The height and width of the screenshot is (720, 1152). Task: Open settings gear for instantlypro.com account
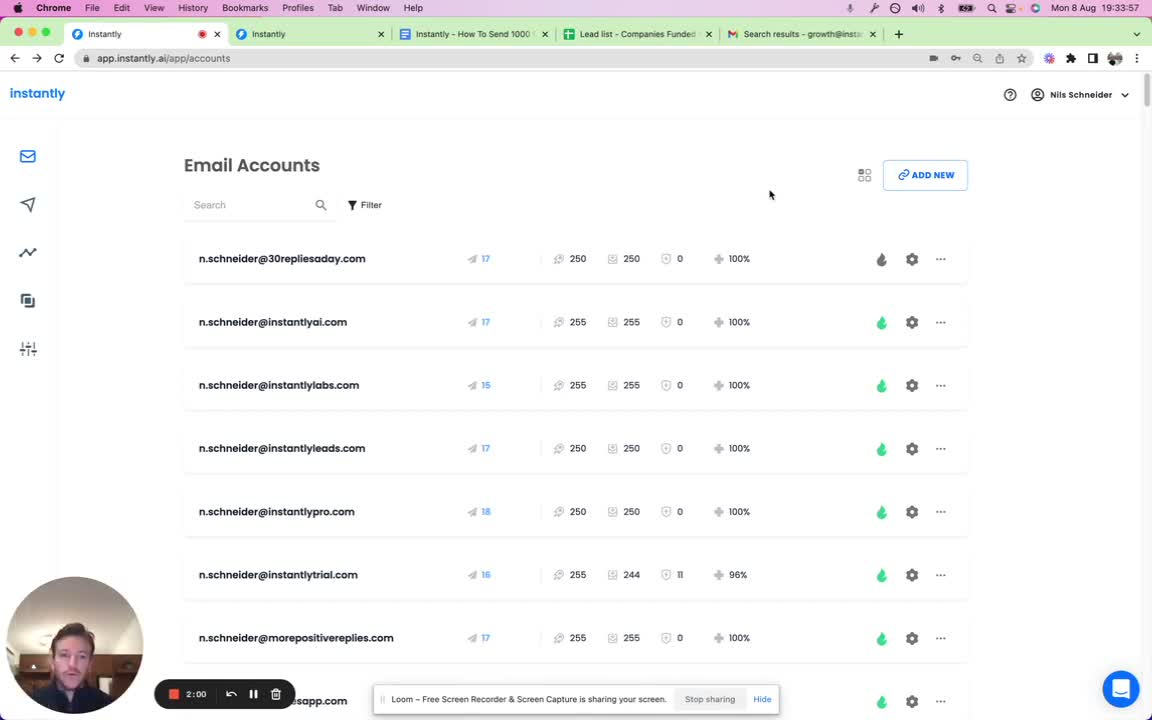[912, 512]
